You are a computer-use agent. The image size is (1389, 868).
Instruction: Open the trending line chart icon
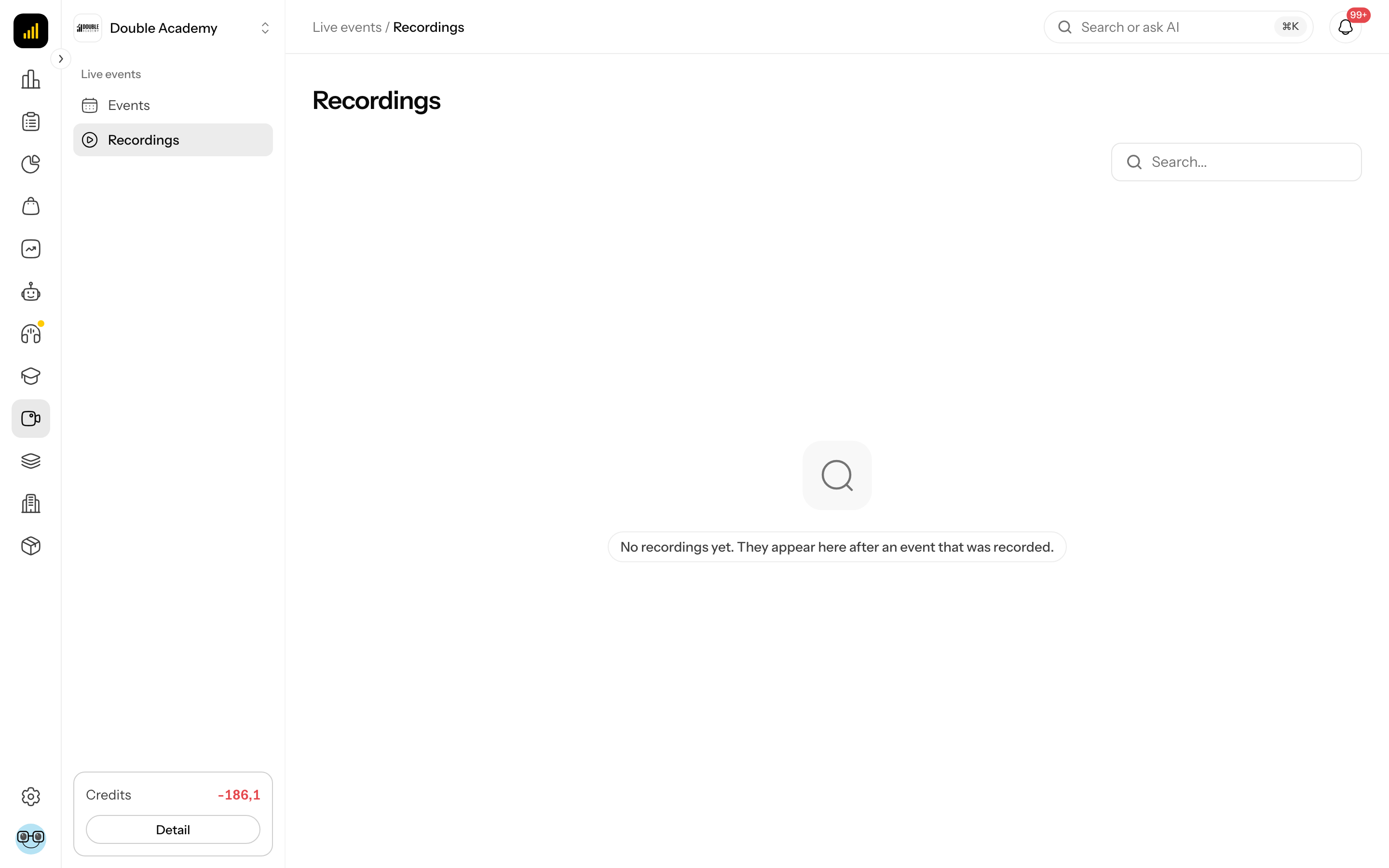[30, 248]
